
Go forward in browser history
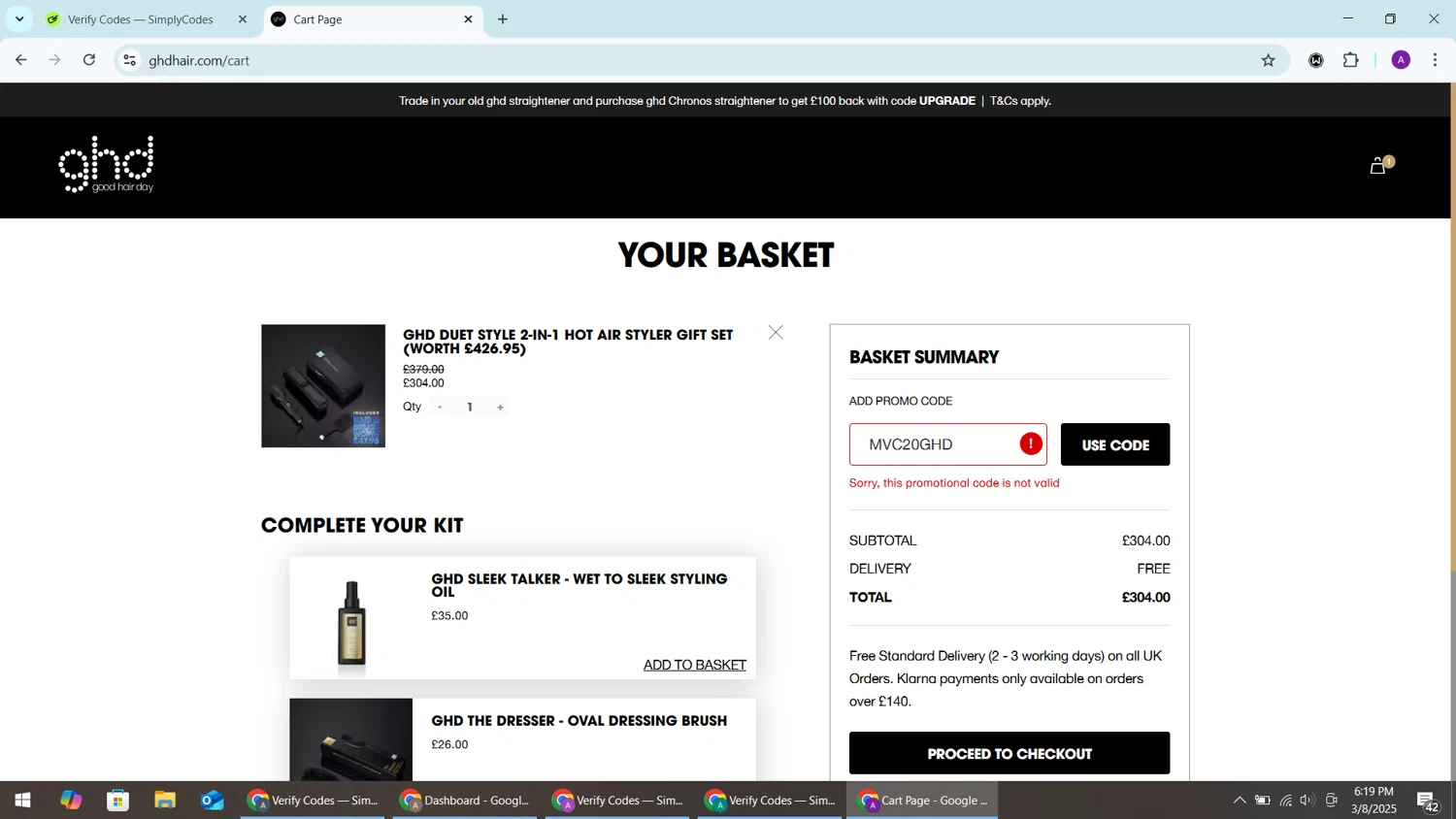(55, 60)
